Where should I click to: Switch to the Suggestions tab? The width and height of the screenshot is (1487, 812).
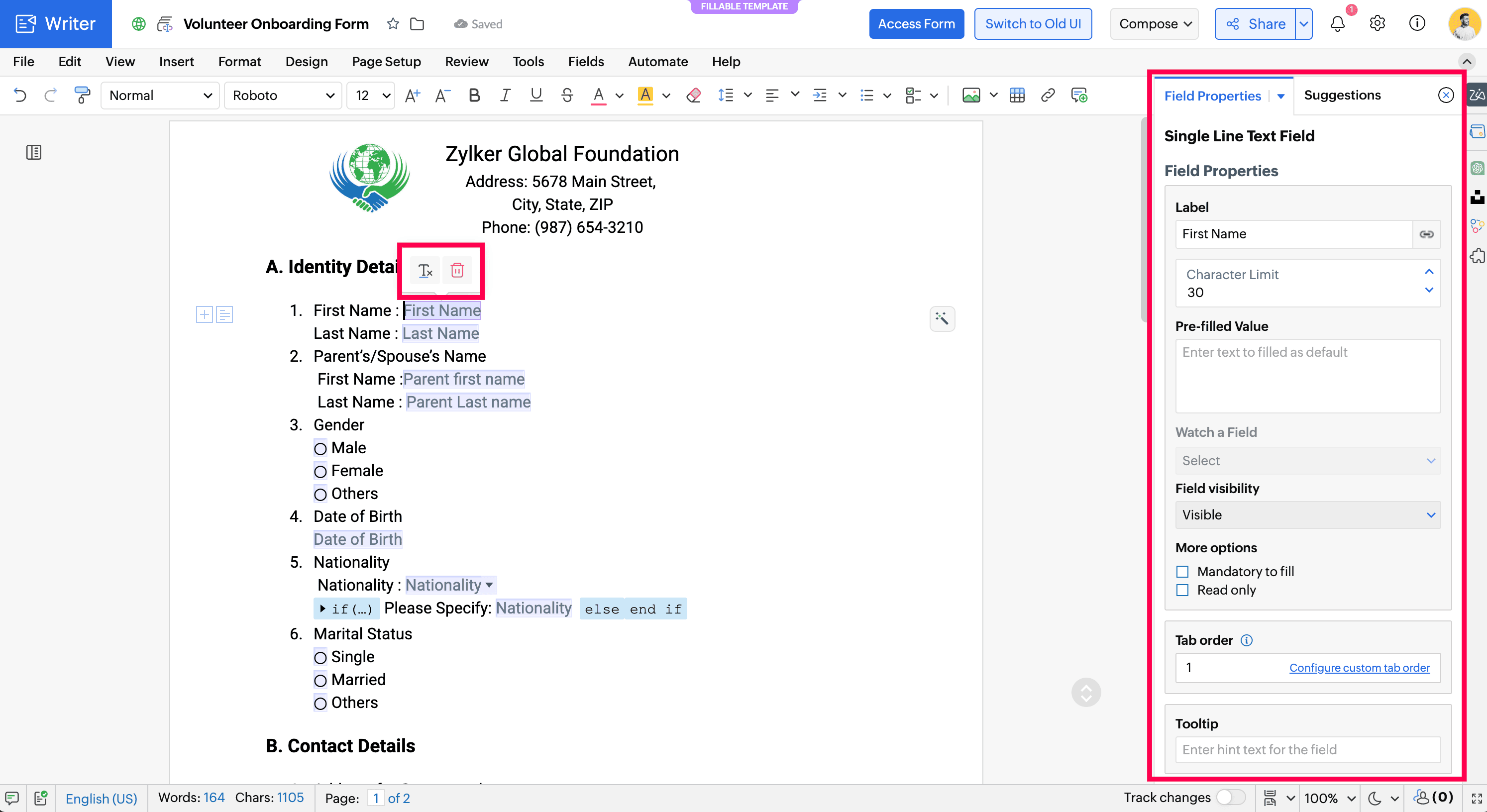pyautogui.click(x=1342, y=95)
